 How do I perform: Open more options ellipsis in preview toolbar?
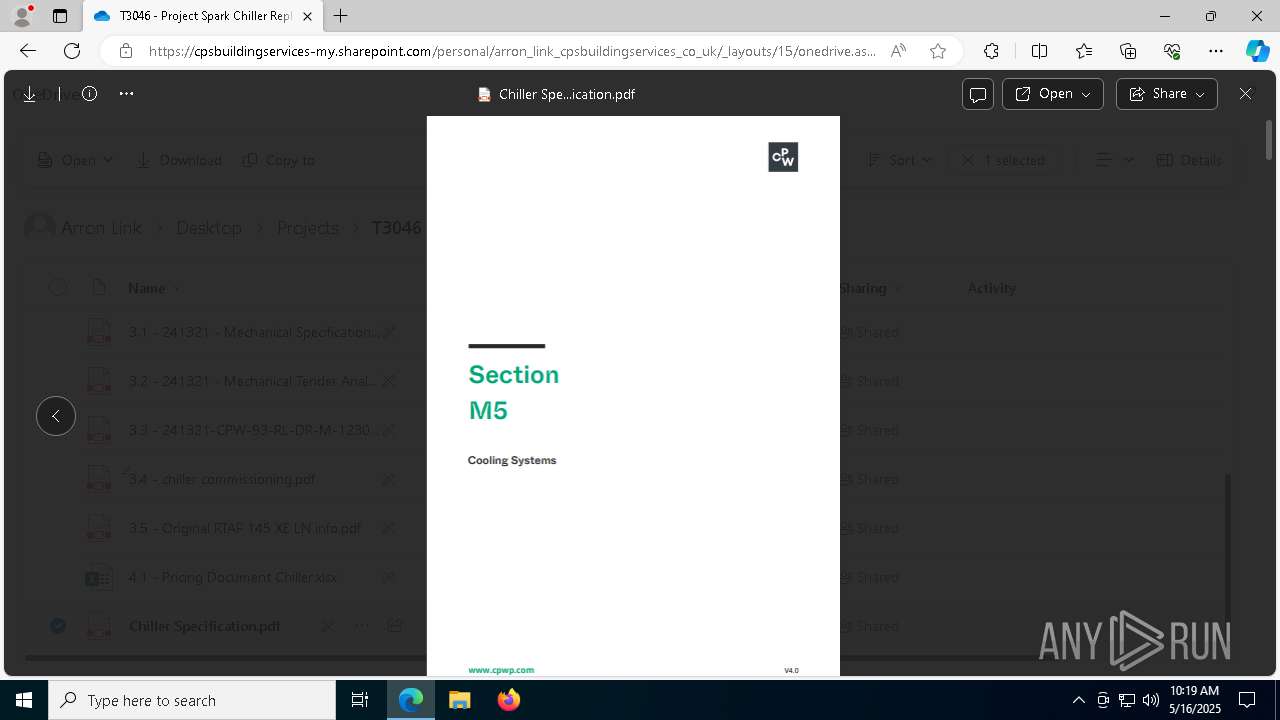(x=126, y=94)
